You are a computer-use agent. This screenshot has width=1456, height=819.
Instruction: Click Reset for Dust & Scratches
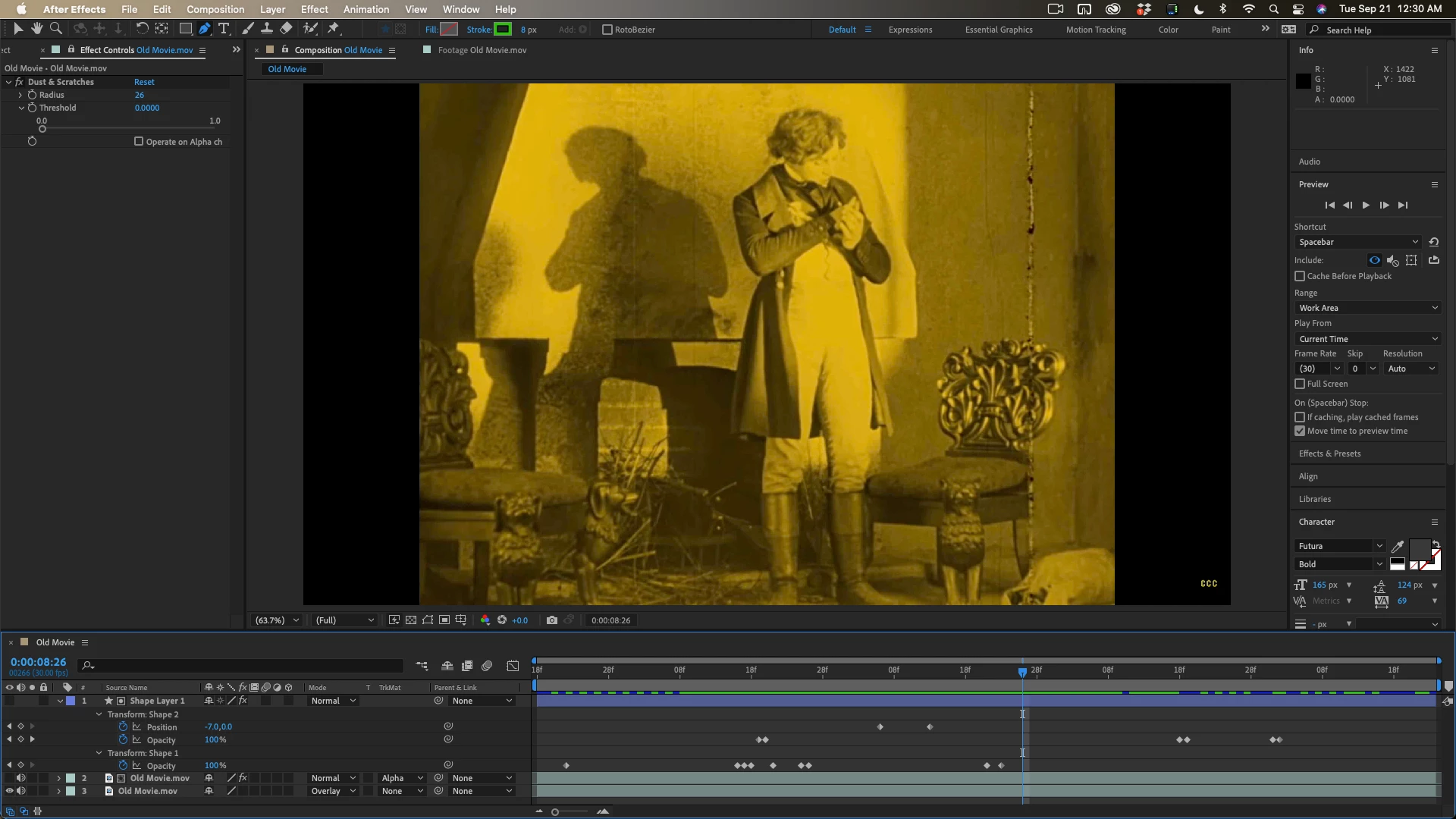click(144, 82)
